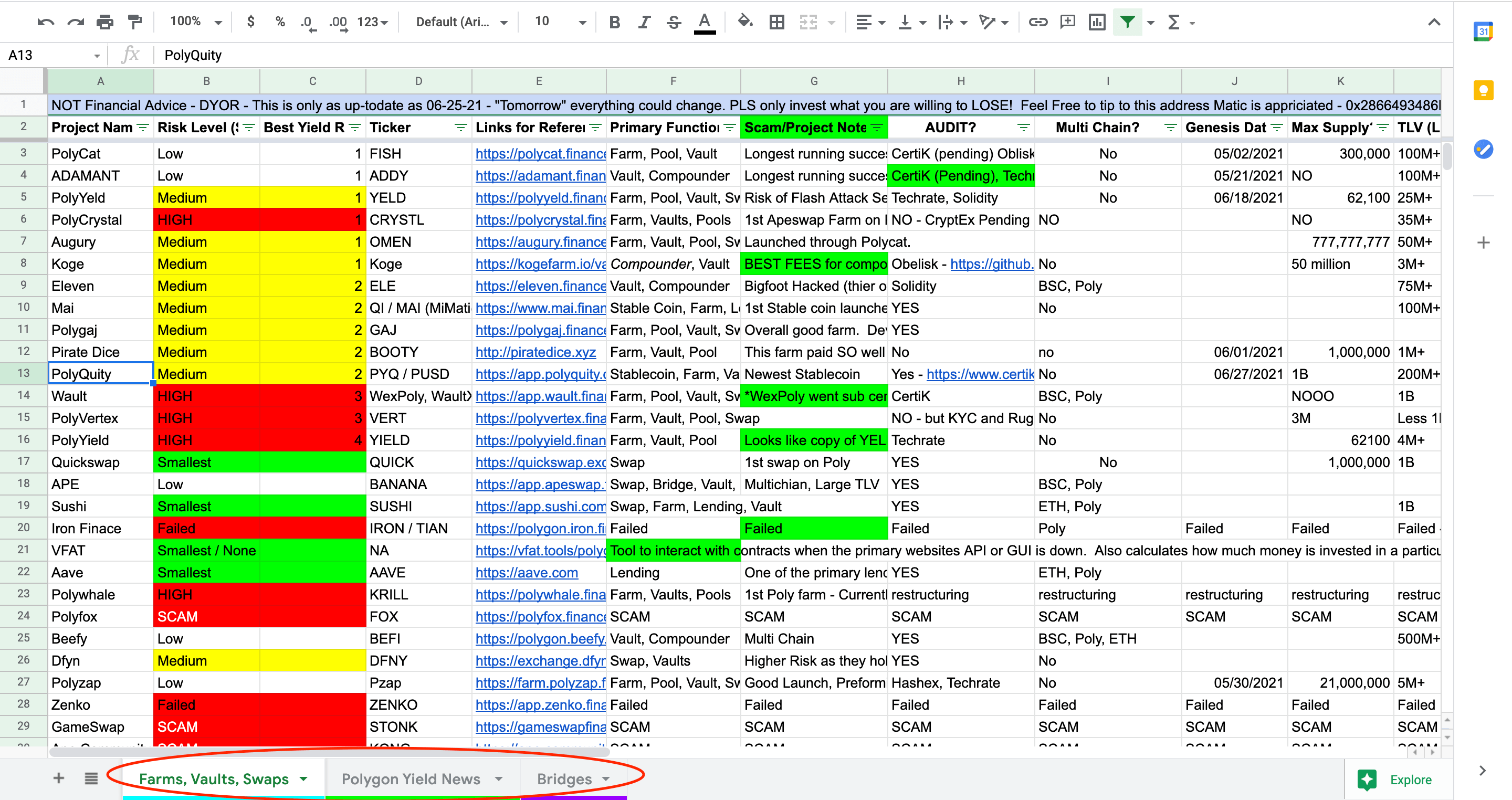The height and width of the screenshot is (800, 1512).
Task: Activate the Paint format tool
Action: (x=134, y=22)
